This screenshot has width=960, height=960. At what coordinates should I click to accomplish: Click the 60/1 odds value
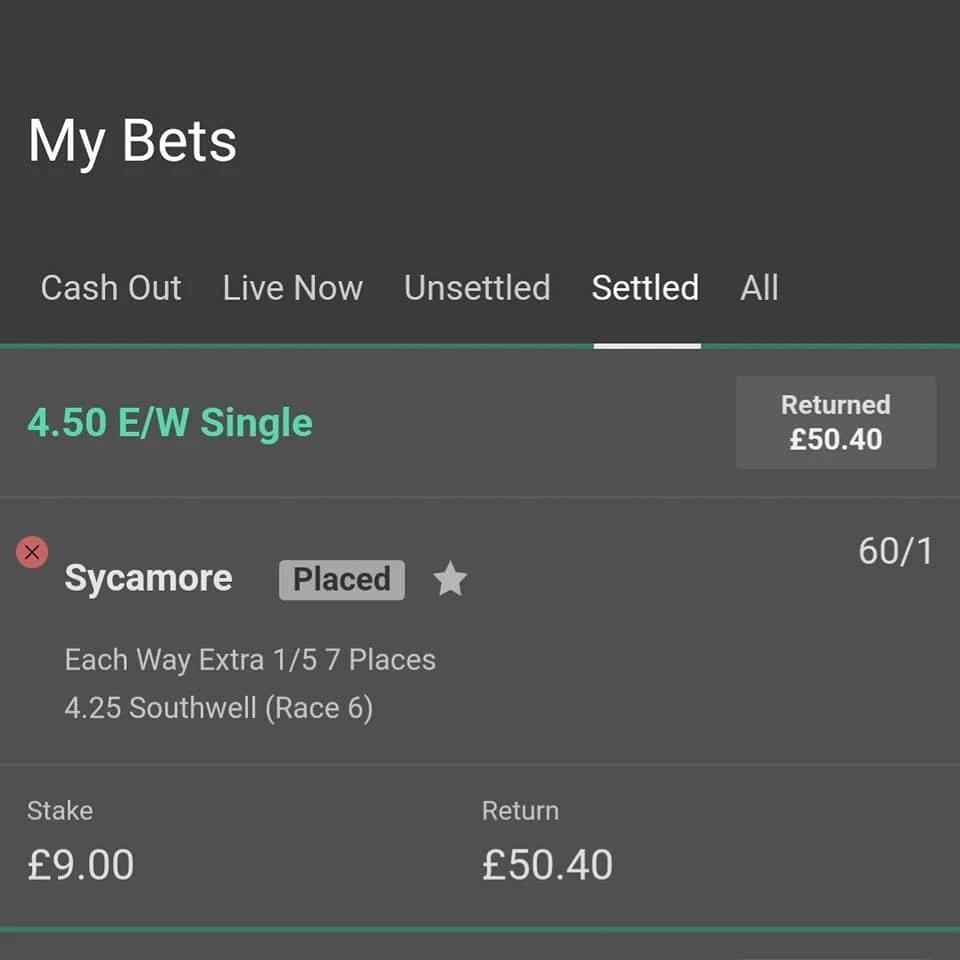(895, 551)
